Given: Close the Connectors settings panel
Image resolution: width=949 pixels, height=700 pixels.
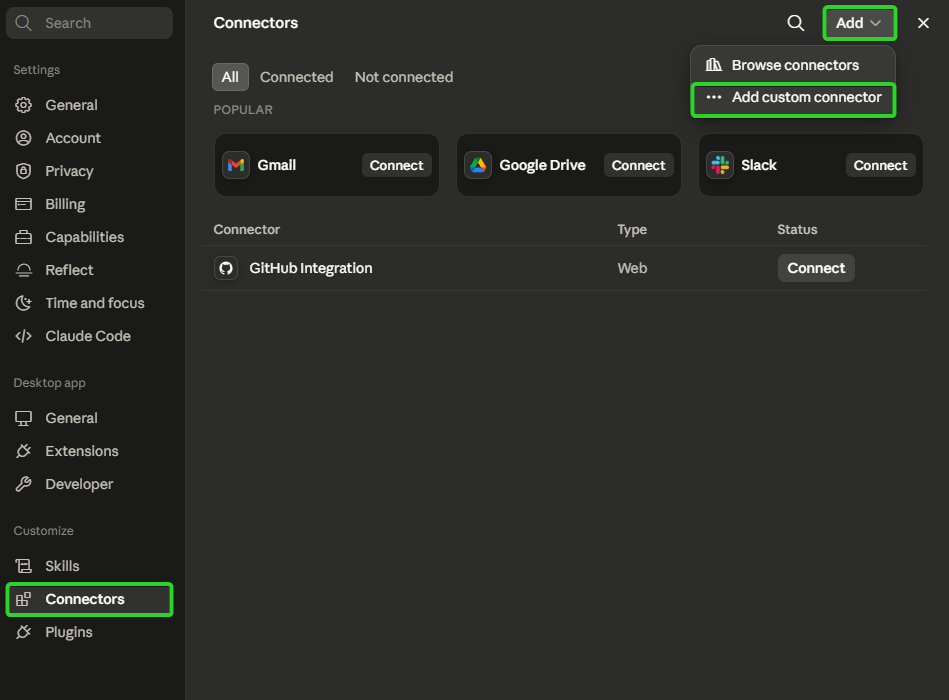Looking at the screenshot, I should click(924, 23).
